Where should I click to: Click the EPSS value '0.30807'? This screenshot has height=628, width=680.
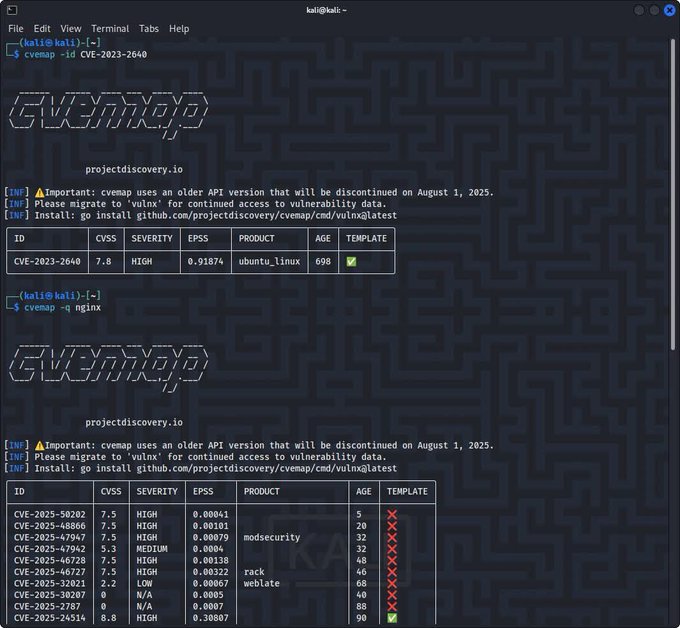tap(211, 618)
